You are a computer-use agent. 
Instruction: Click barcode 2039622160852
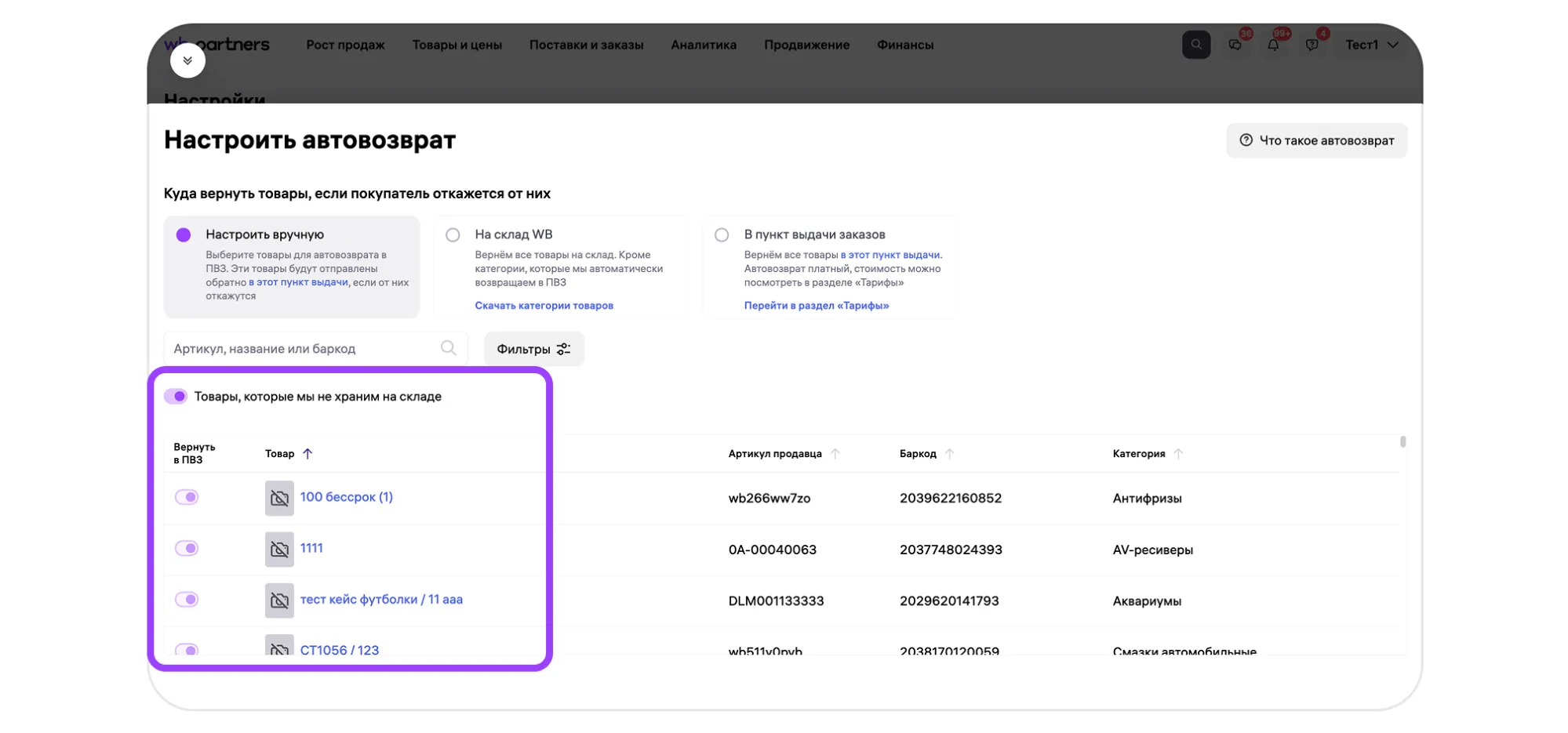point(951,498)
